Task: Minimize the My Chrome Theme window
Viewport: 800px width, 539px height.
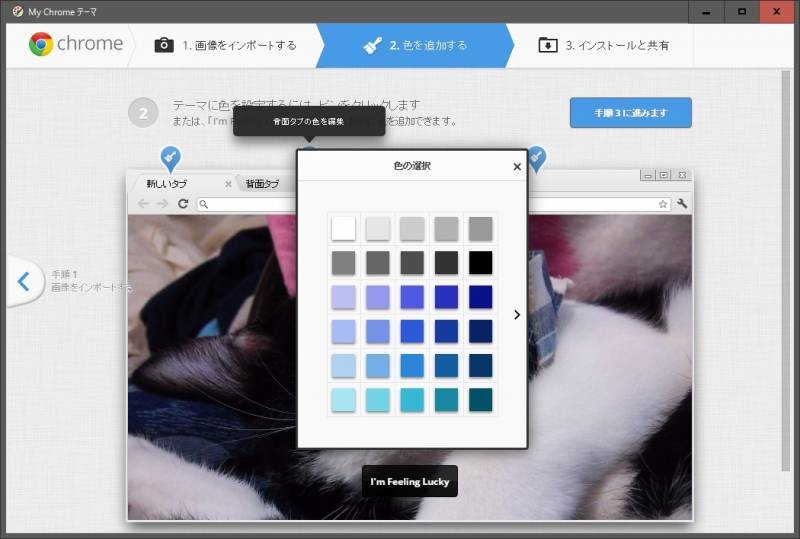Action: (706, 12)
